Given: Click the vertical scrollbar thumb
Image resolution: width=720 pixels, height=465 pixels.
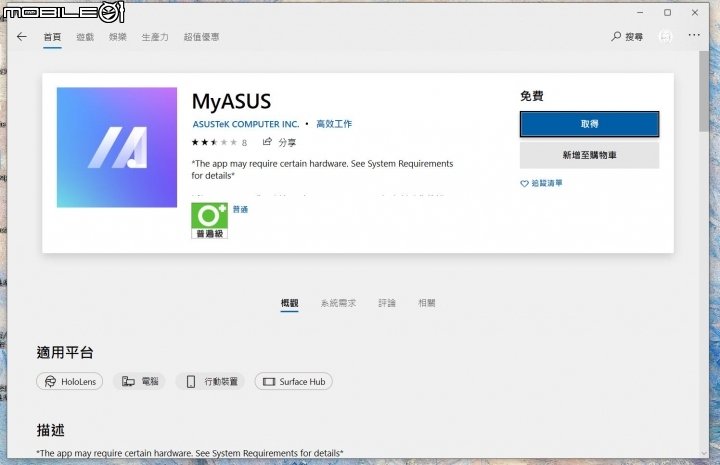Looking at the screenshot, I should 703,91.
